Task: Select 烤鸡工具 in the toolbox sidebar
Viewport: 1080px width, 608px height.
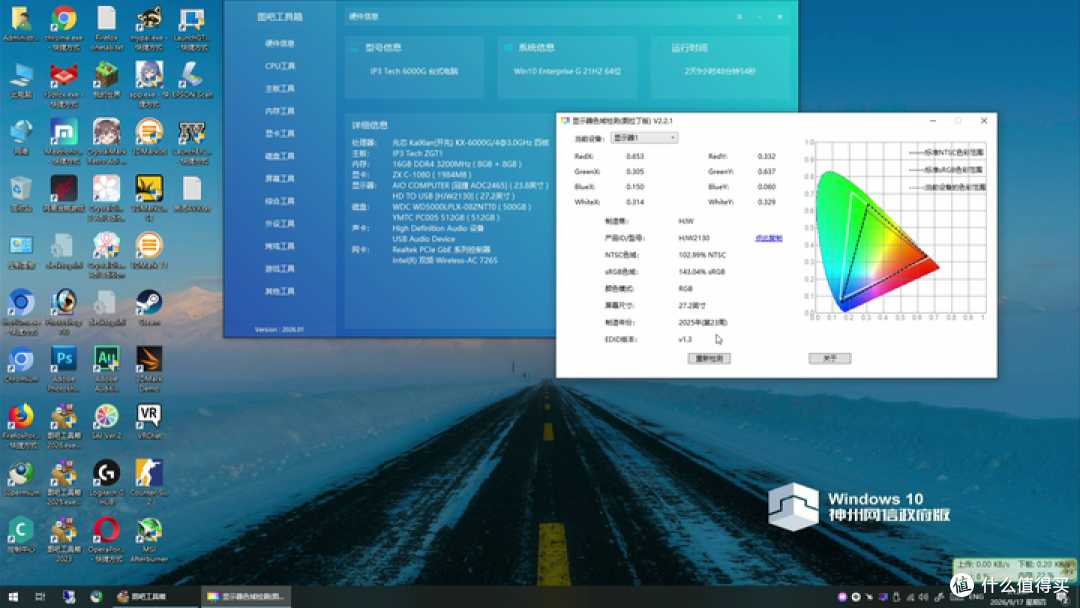Action: click(x=280, y=246)
